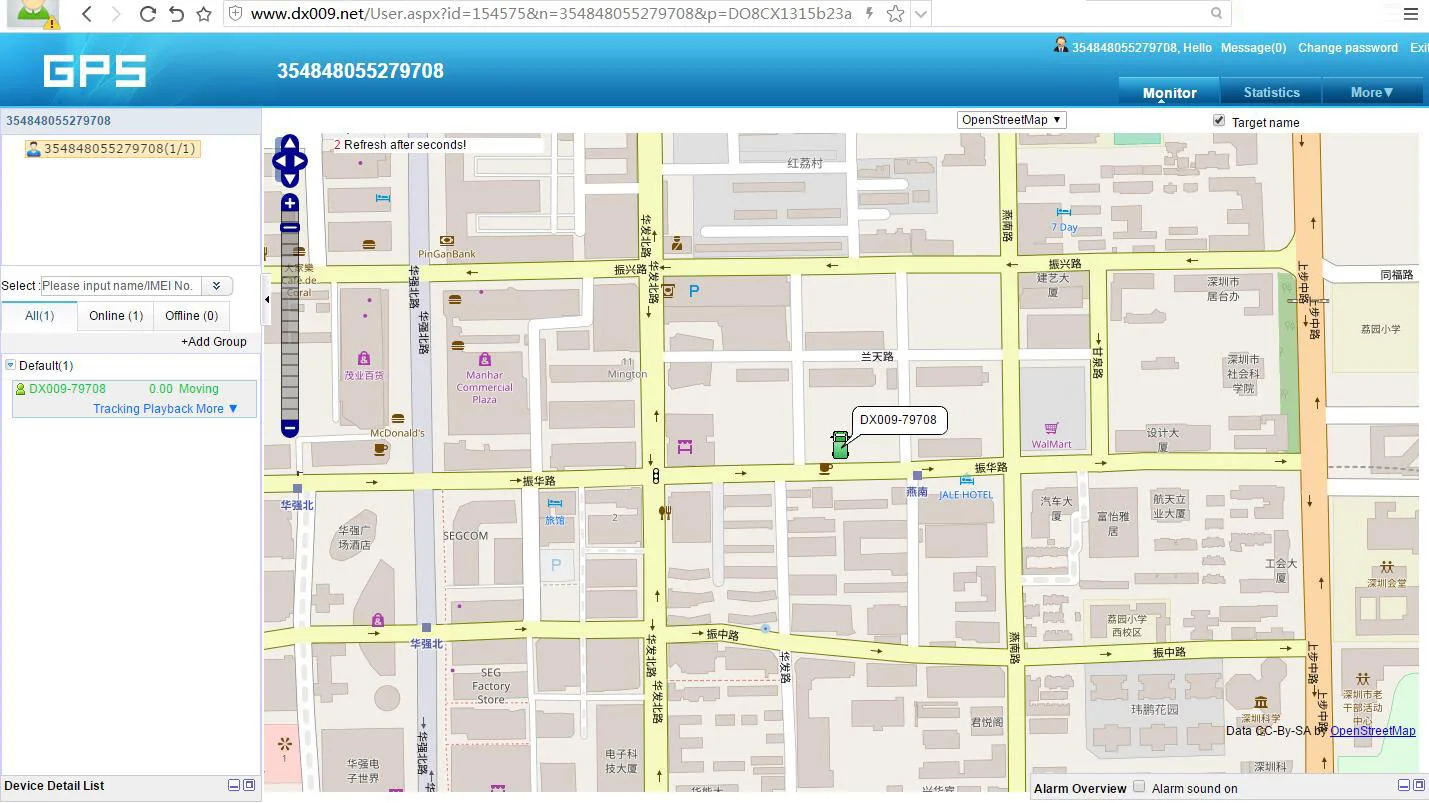Click the 0.00 speed value
Viewport: 1429px width, 803px height.
[x=161, y=389]
